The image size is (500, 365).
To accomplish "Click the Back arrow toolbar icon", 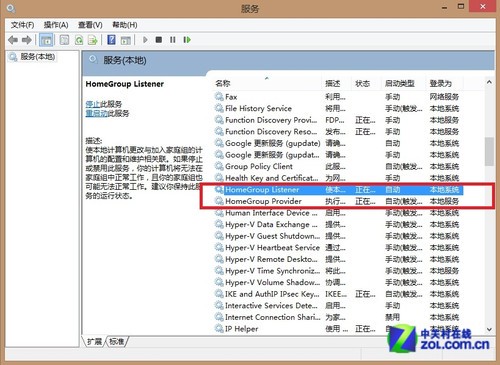I will [13, 40].
